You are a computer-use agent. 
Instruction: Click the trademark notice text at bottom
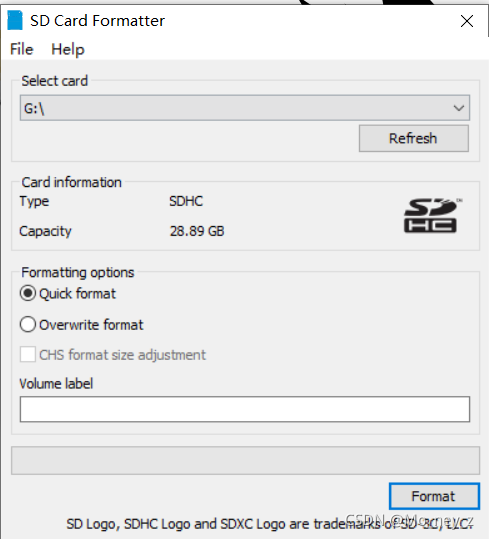tap(270, 524)
